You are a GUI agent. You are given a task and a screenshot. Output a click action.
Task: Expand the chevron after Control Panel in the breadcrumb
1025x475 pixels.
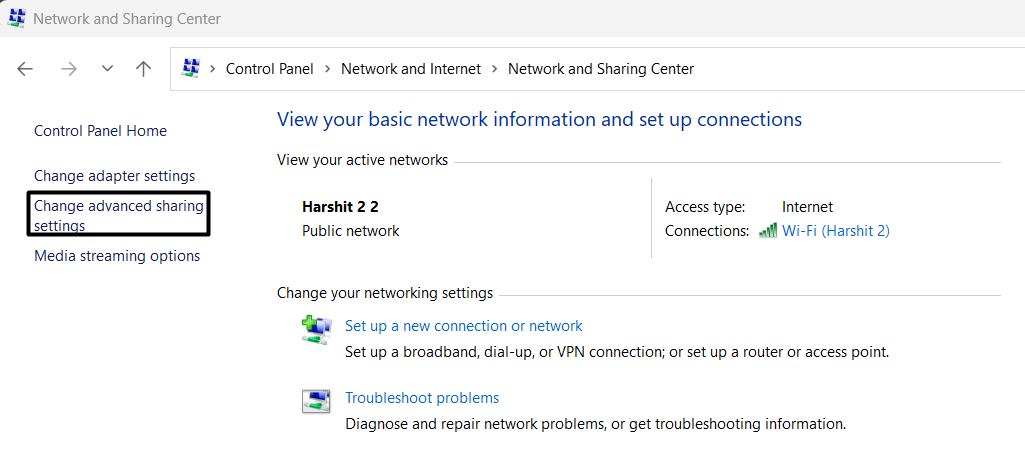327,69
